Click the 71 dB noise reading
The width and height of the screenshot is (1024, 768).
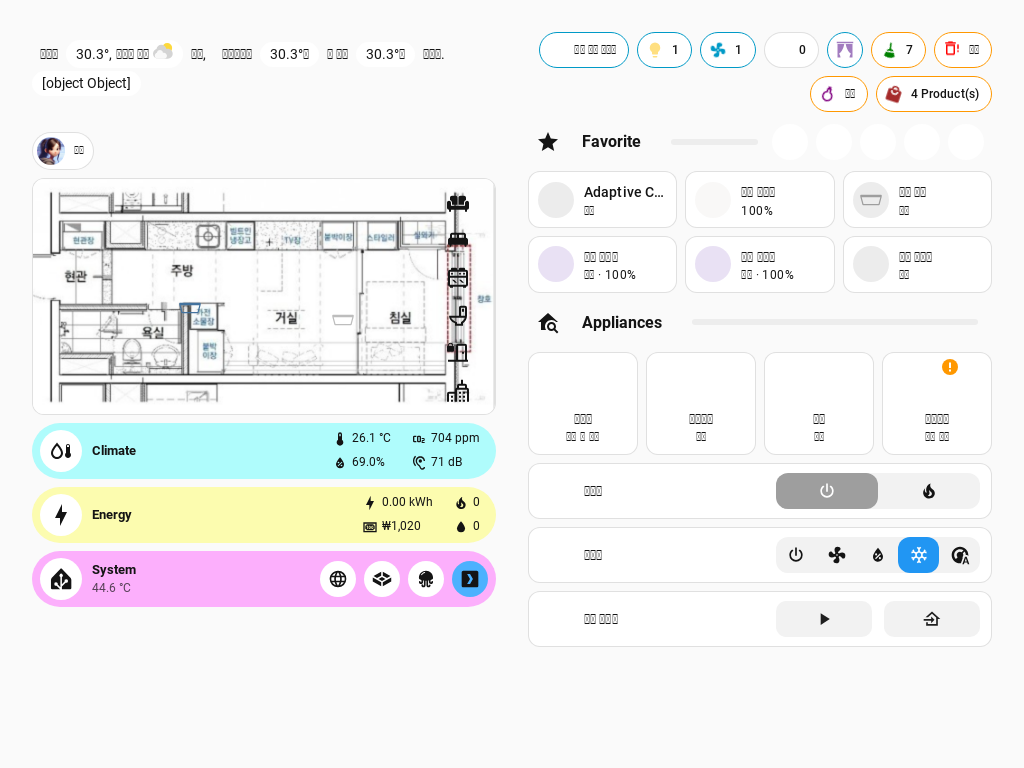(438, 462)
